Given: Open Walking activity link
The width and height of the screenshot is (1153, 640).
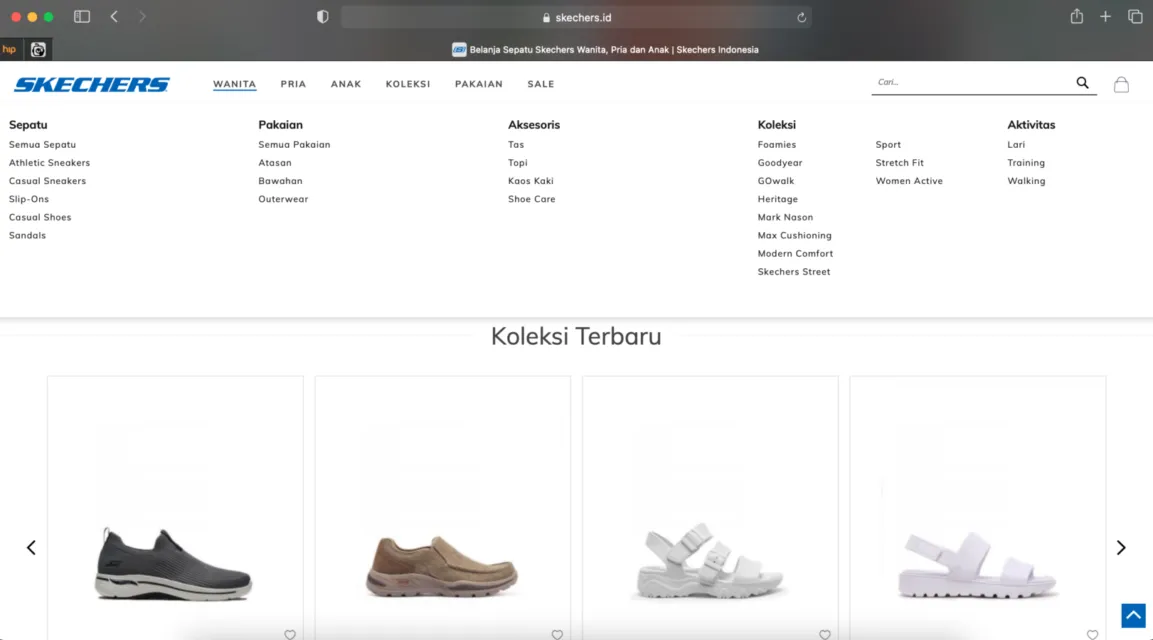Looking at the screenshot, I should 1027,181.
